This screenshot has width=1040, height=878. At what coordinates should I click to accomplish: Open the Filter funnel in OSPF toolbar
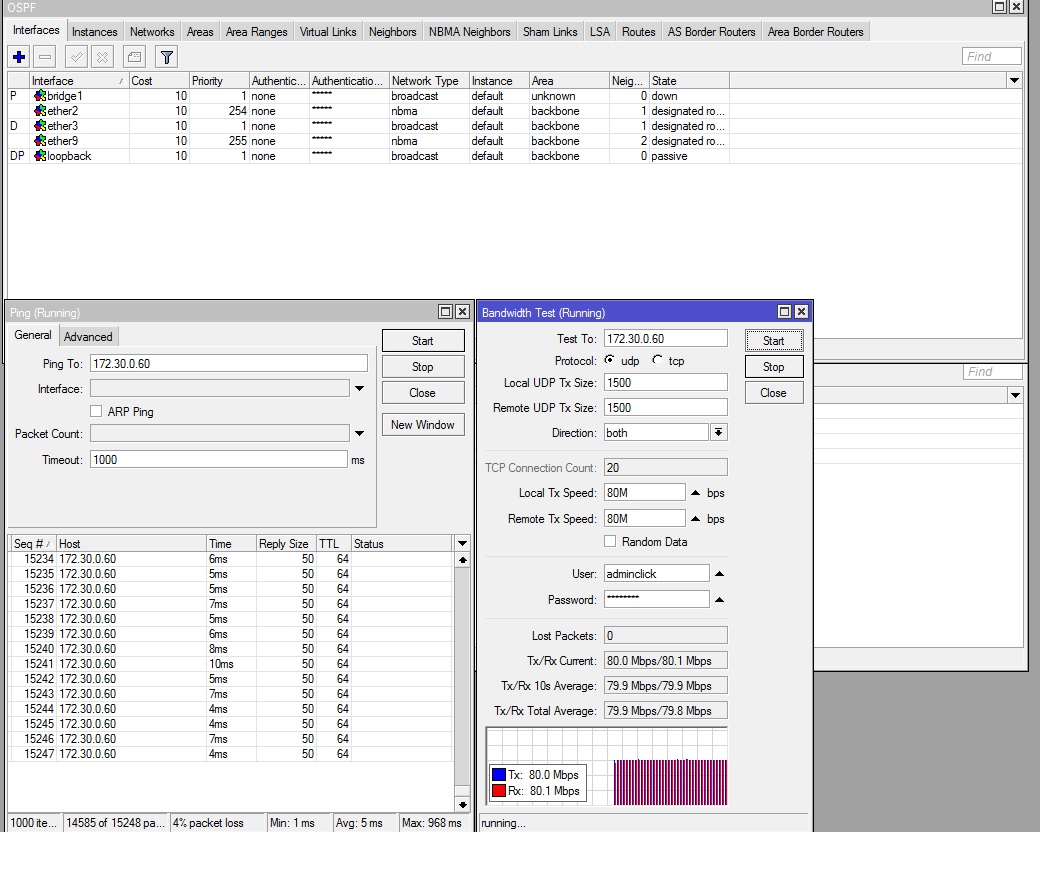[x=167, y=57]
